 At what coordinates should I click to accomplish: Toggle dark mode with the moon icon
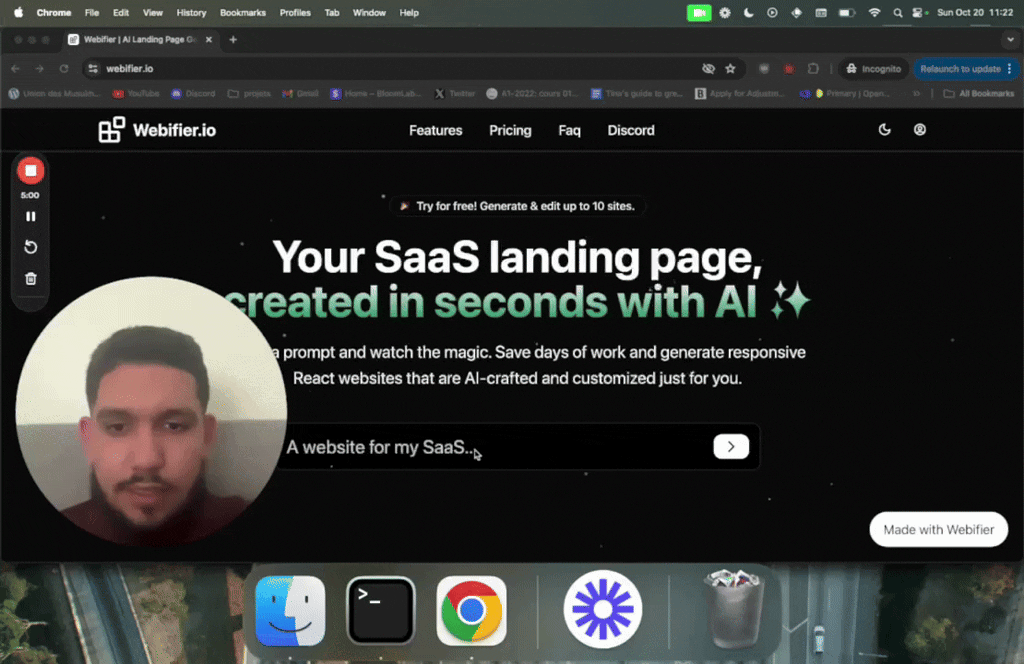coord(884,130)
